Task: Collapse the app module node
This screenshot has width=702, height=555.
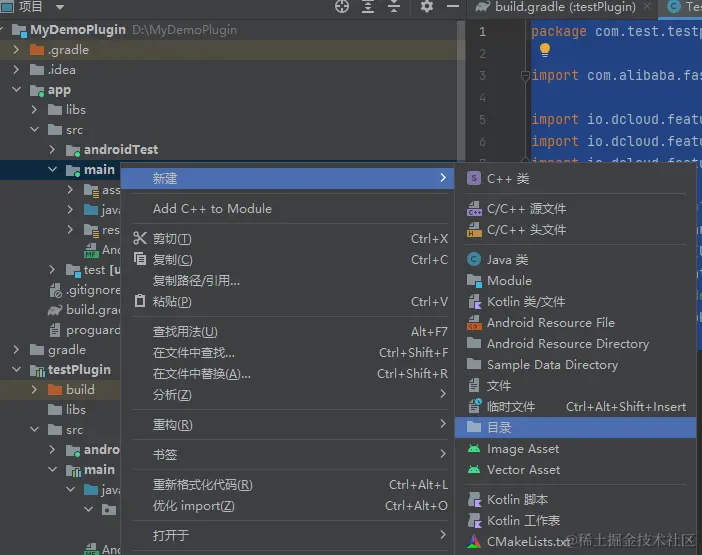Action: (17, 90)
